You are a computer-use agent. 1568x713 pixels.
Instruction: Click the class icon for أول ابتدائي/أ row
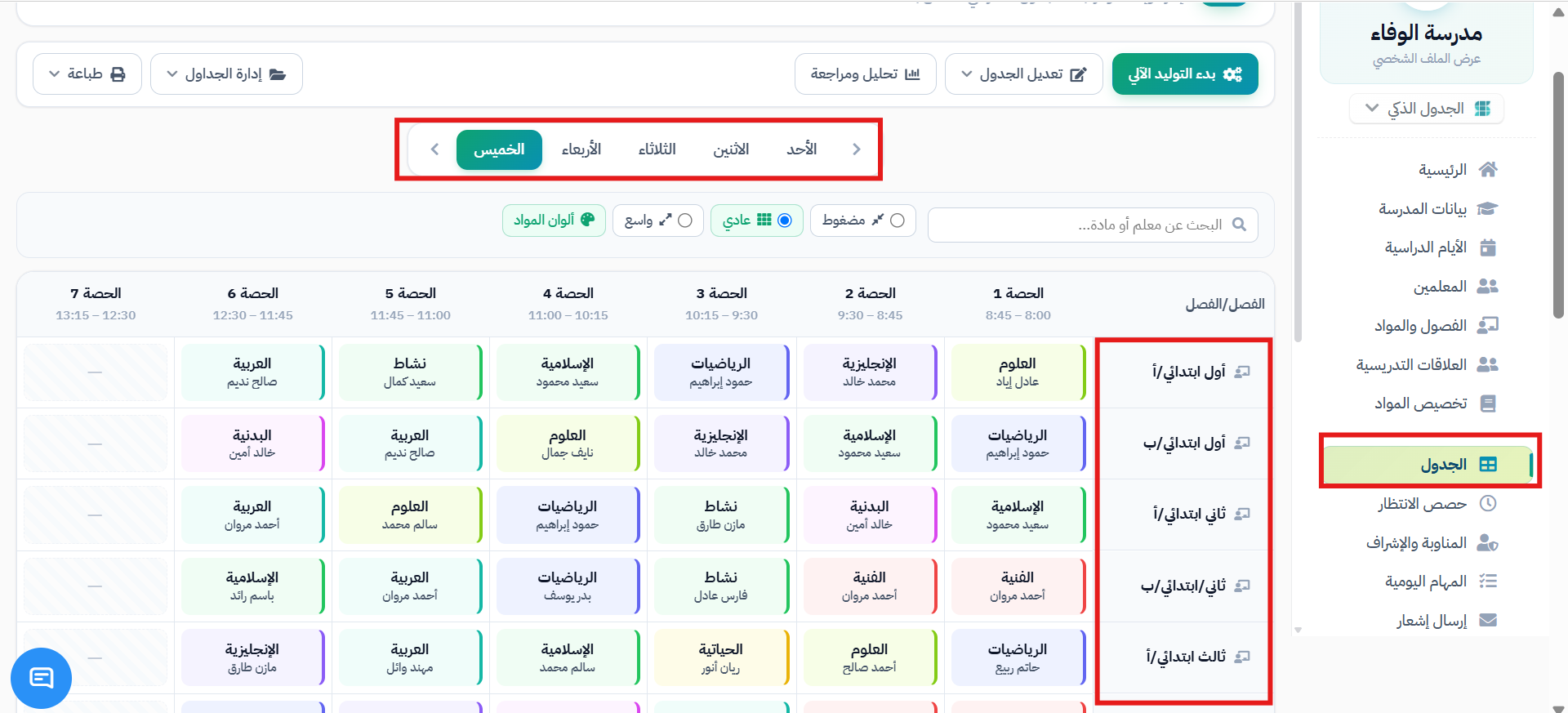pyautogui.click(x=1242, y=372)
